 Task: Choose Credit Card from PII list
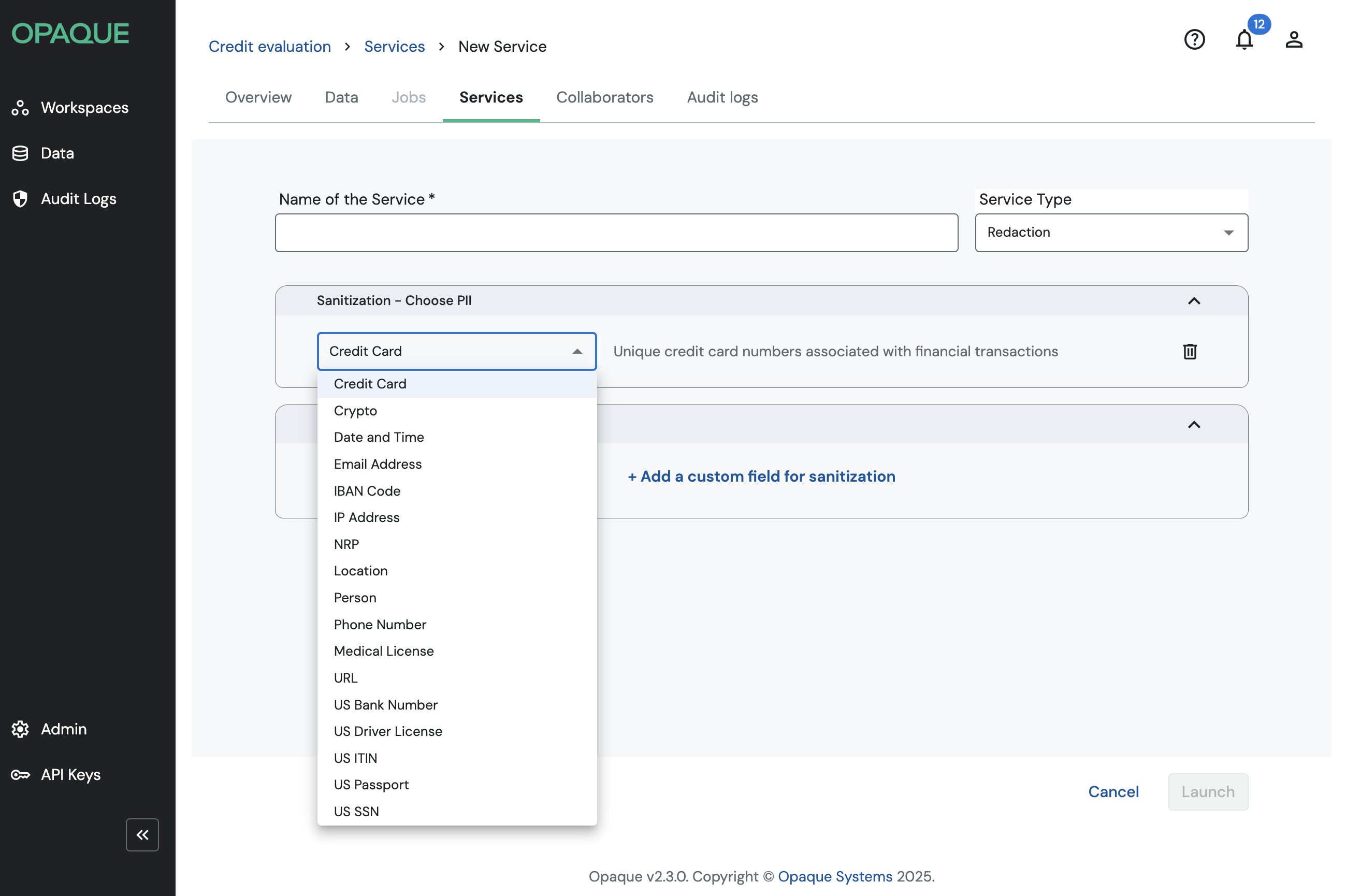click(x=457, y=384)
